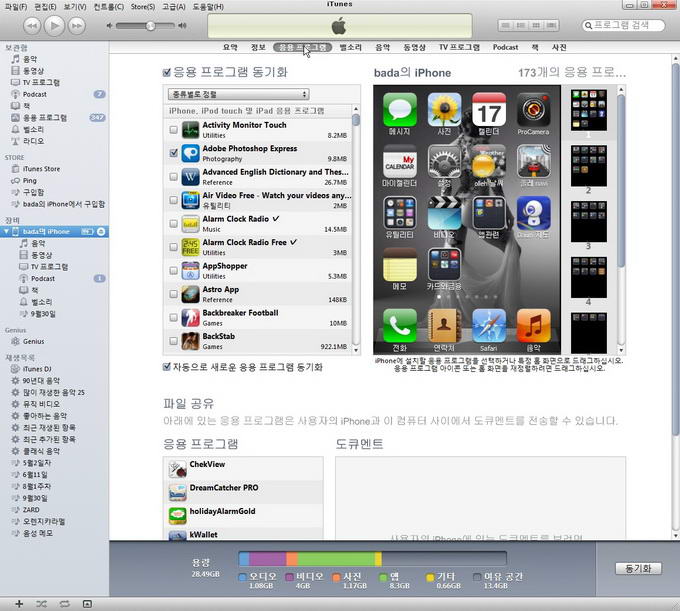Check the Alarm Clock Radio Free checkbox
This screenshot has width=680, height=611.
[173, 247]
